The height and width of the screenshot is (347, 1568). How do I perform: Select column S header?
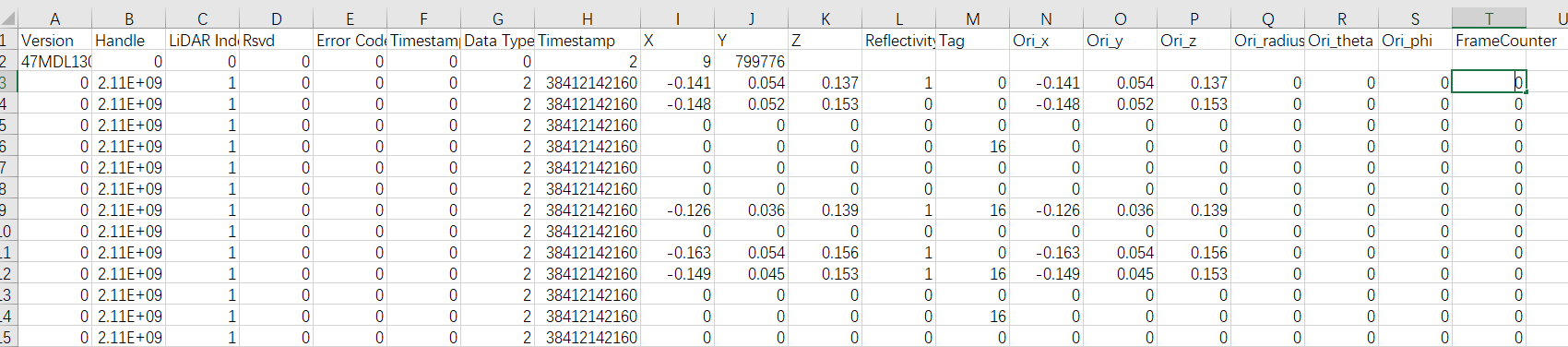click(x=1416, y=18)
